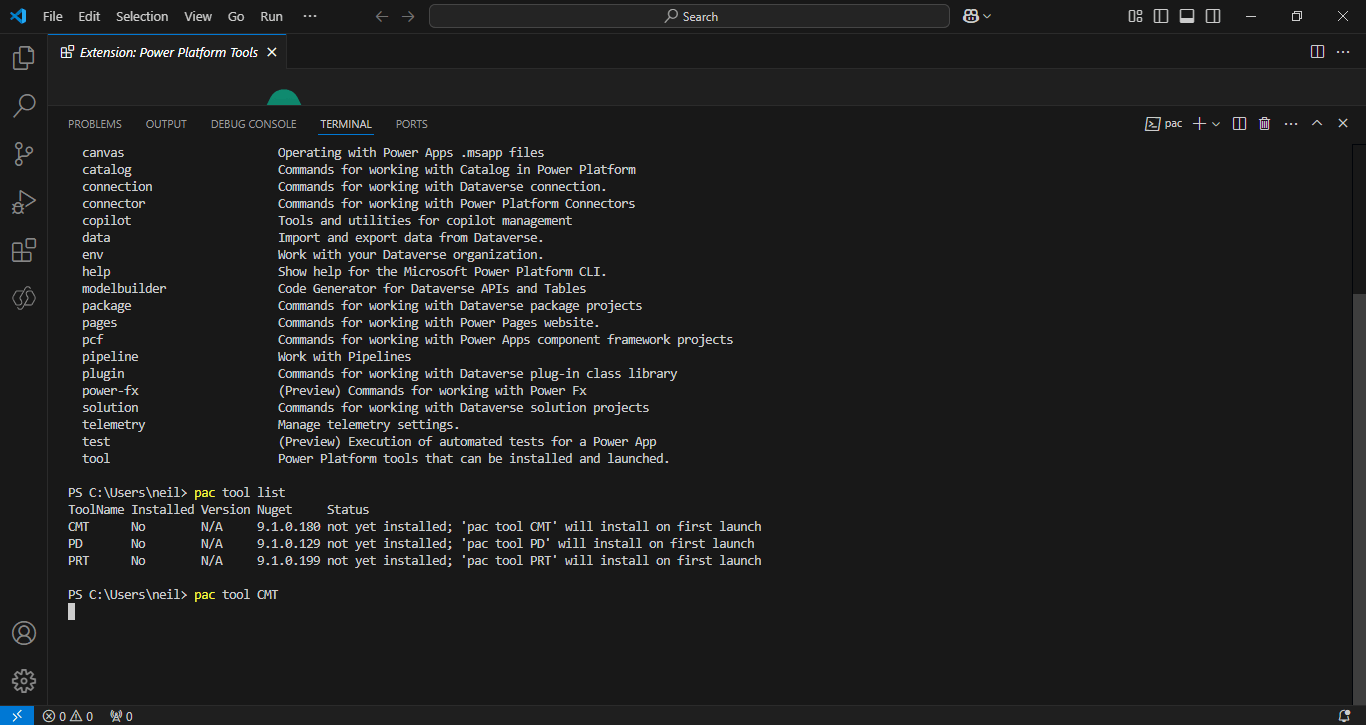Open the Explorer view in activity bar

[x=23, y=58]
